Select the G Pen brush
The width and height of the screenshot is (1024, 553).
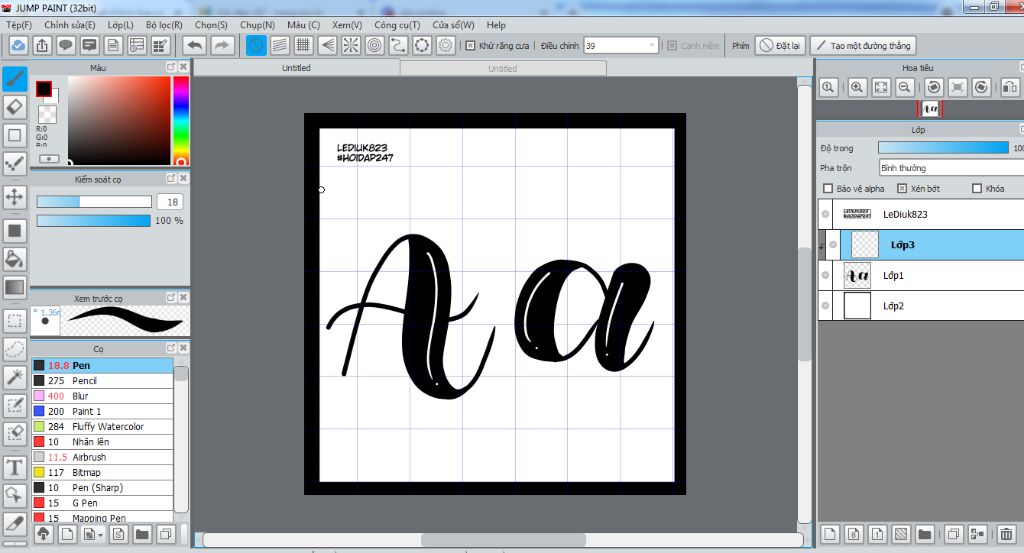pyautogui.click(x=103, y=503)
